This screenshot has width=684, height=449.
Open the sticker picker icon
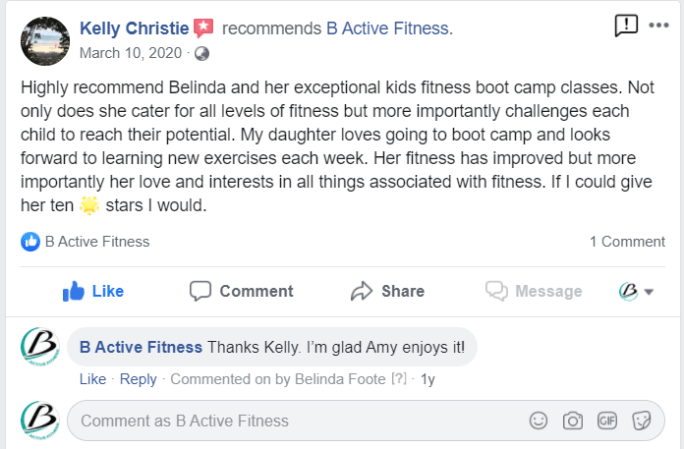(x=642, y=421)
